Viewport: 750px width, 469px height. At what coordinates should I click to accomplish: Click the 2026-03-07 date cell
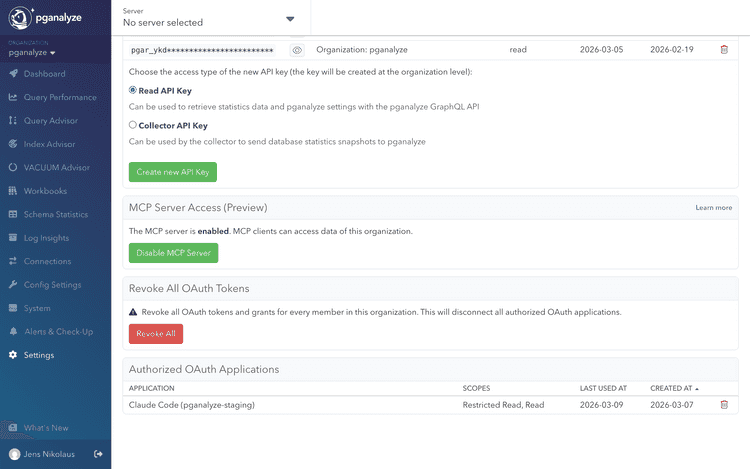[x=672, y=405]
